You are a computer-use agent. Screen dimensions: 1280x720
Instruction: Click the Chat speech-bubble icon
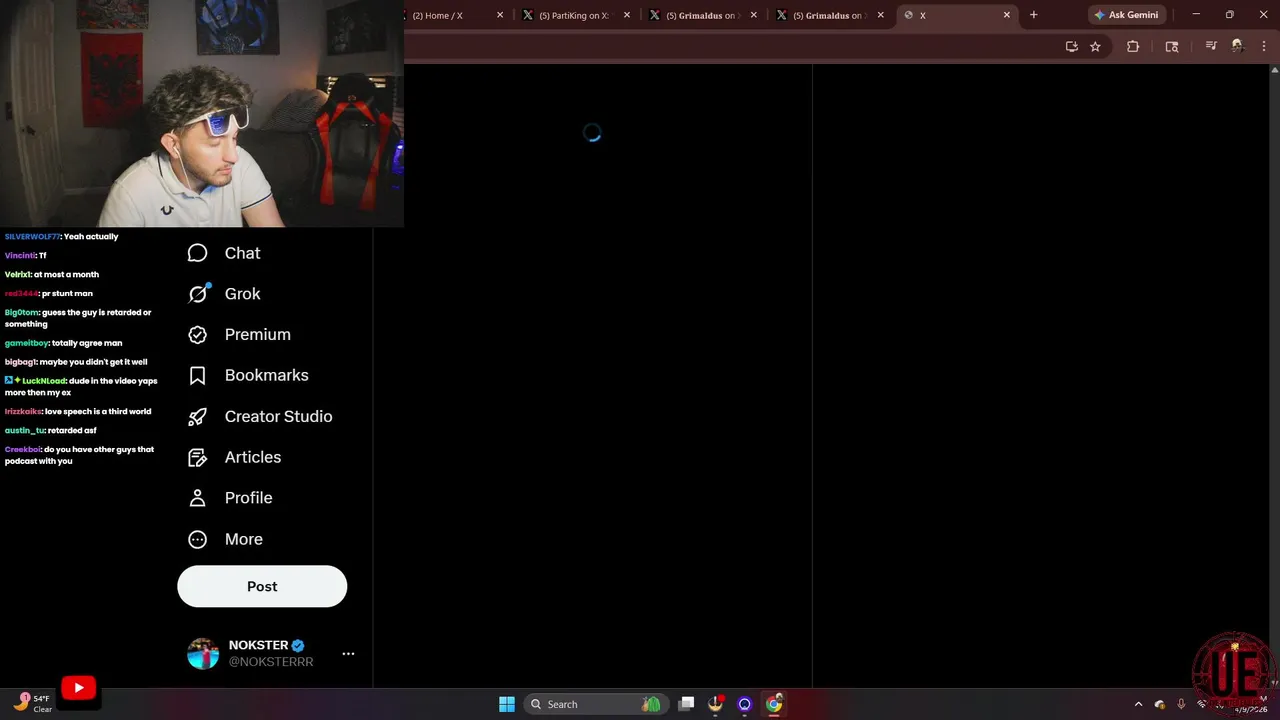tap(198, 253)
